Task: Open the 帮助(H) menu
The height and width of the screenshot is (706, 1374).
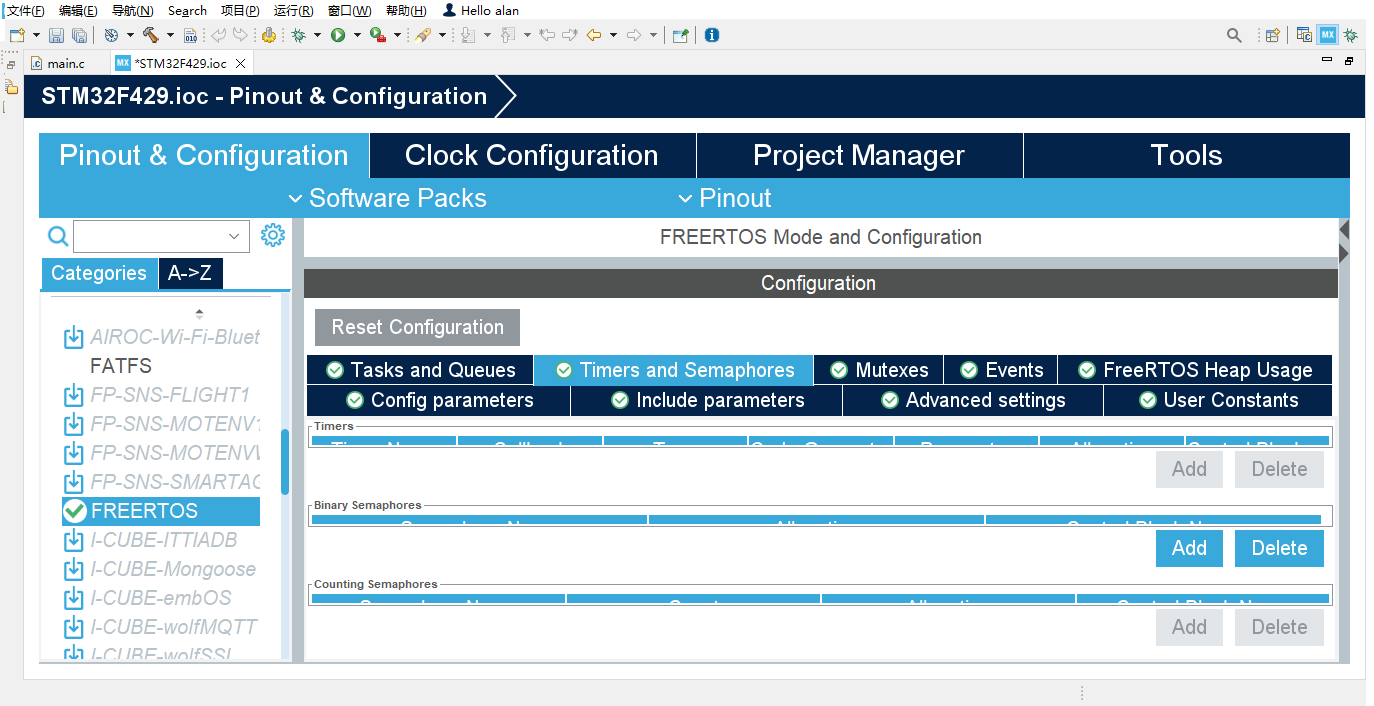Action: (x=406, y=10)
